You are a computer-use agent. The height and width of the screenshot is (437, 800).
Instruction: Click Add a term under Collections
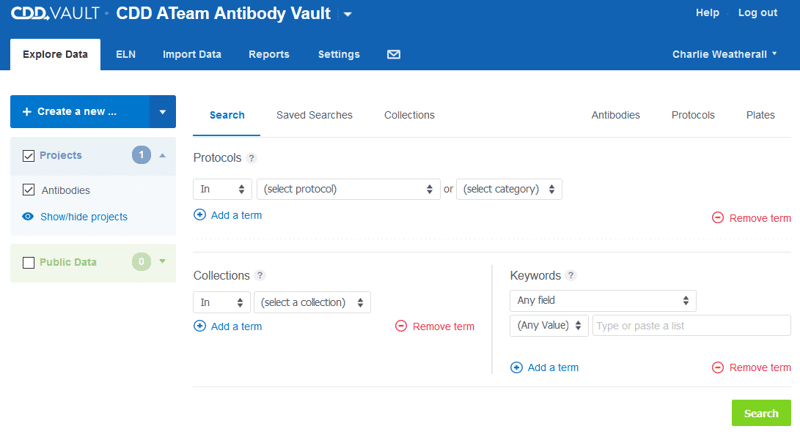click(236, 326)
